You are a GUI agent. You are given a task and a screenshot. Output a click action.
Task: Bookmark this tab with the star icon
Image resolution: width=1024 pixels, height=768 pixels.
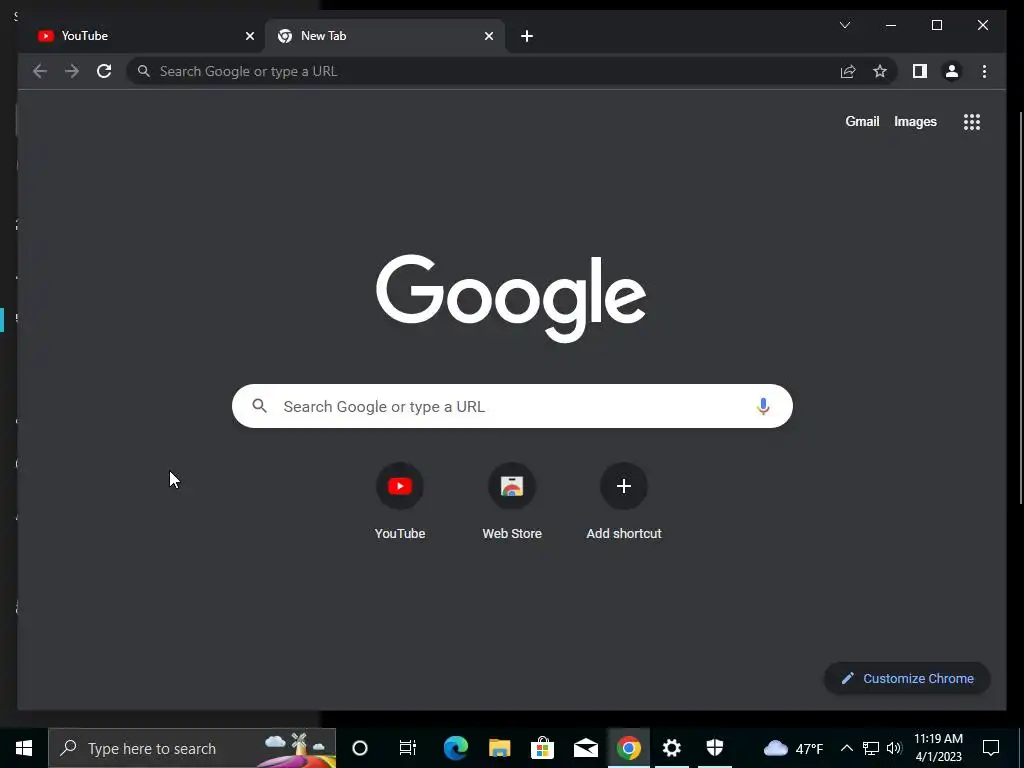880,71
